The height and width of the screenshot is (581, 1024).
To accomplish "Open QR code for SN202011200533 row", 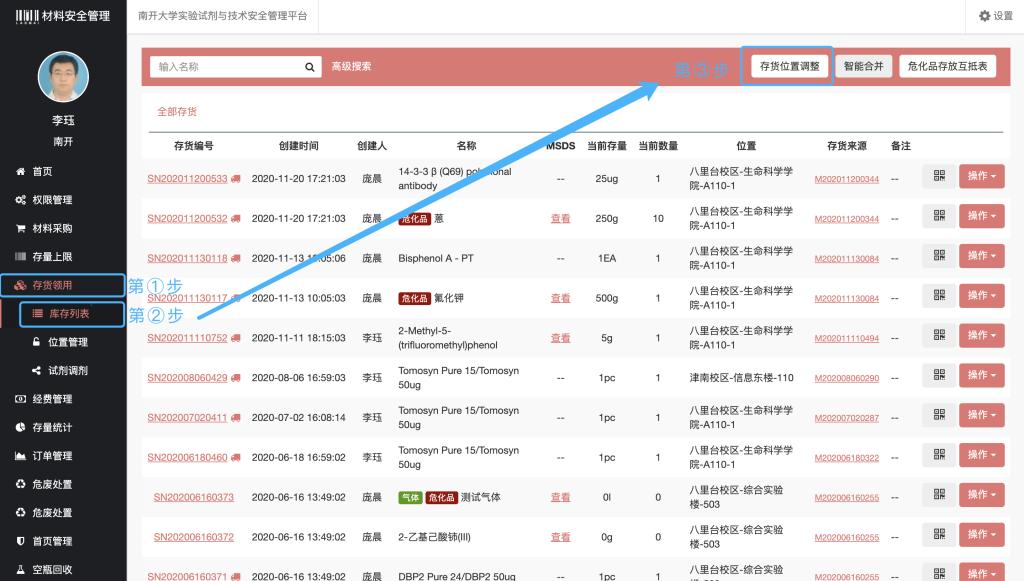I will pyautogui.click(x=938, y=177).
